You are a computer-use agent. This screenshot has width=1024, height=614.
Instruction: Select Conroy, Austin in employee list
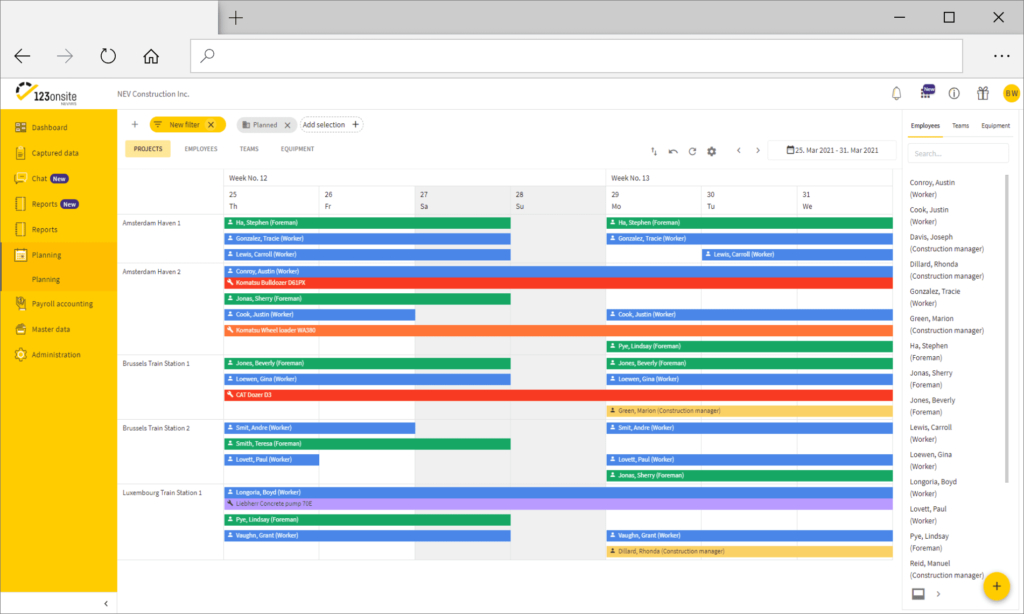point(933,189)
